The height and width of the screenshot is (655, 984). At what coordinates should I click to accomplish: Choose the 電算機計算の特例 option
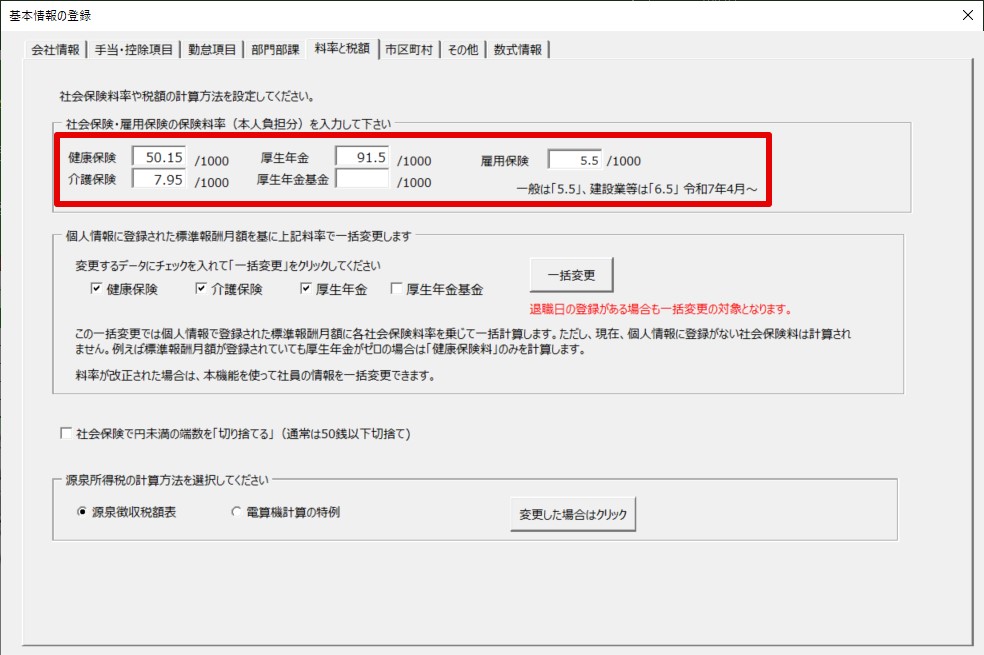click(237, 512)
